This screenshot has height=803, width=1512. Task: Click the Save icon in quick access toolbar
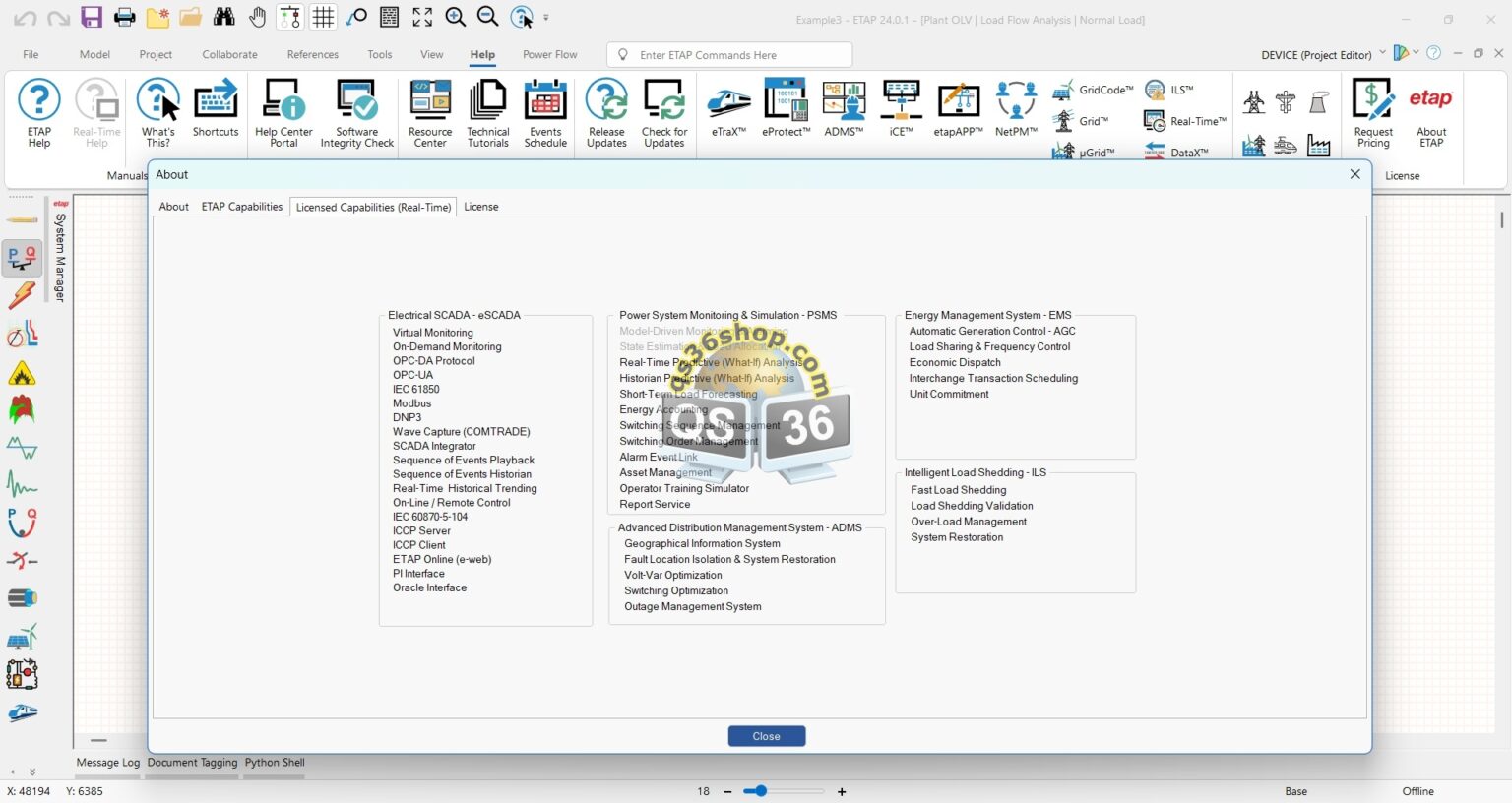[x=92, y=16]
